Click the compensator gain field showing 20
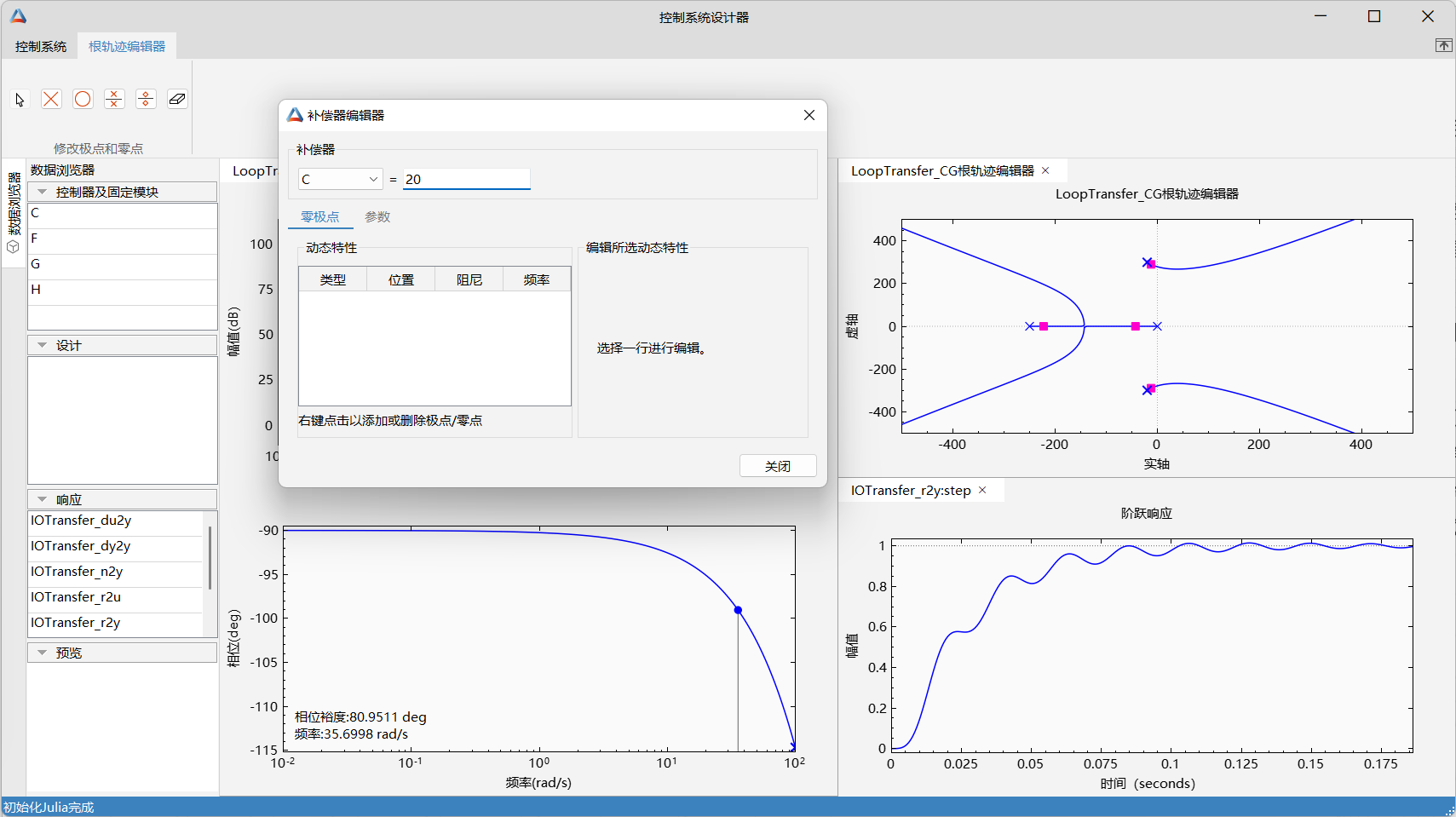The image size is (1456, 817). [467, 179]
